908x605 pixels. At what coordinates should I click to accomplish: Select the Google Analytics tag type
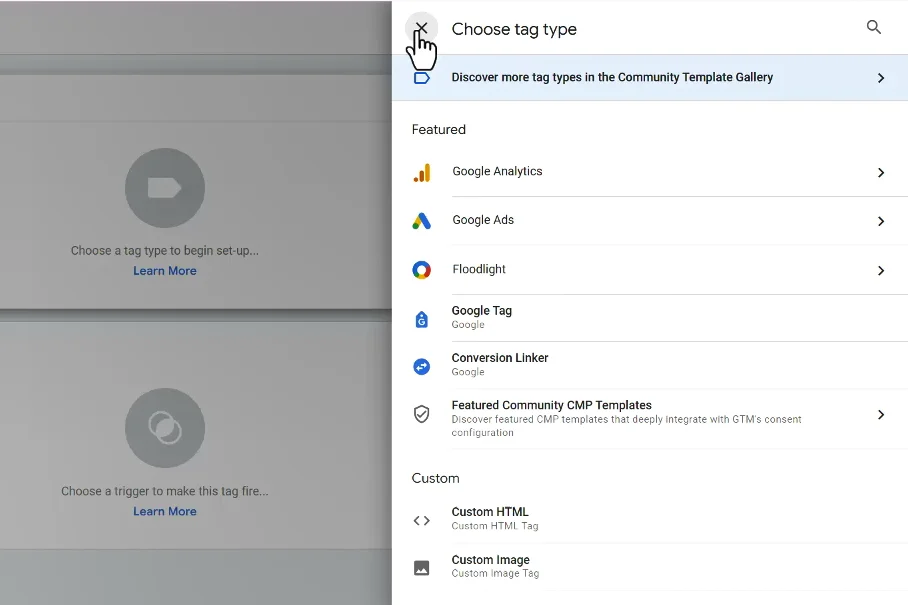coord(650,172)
